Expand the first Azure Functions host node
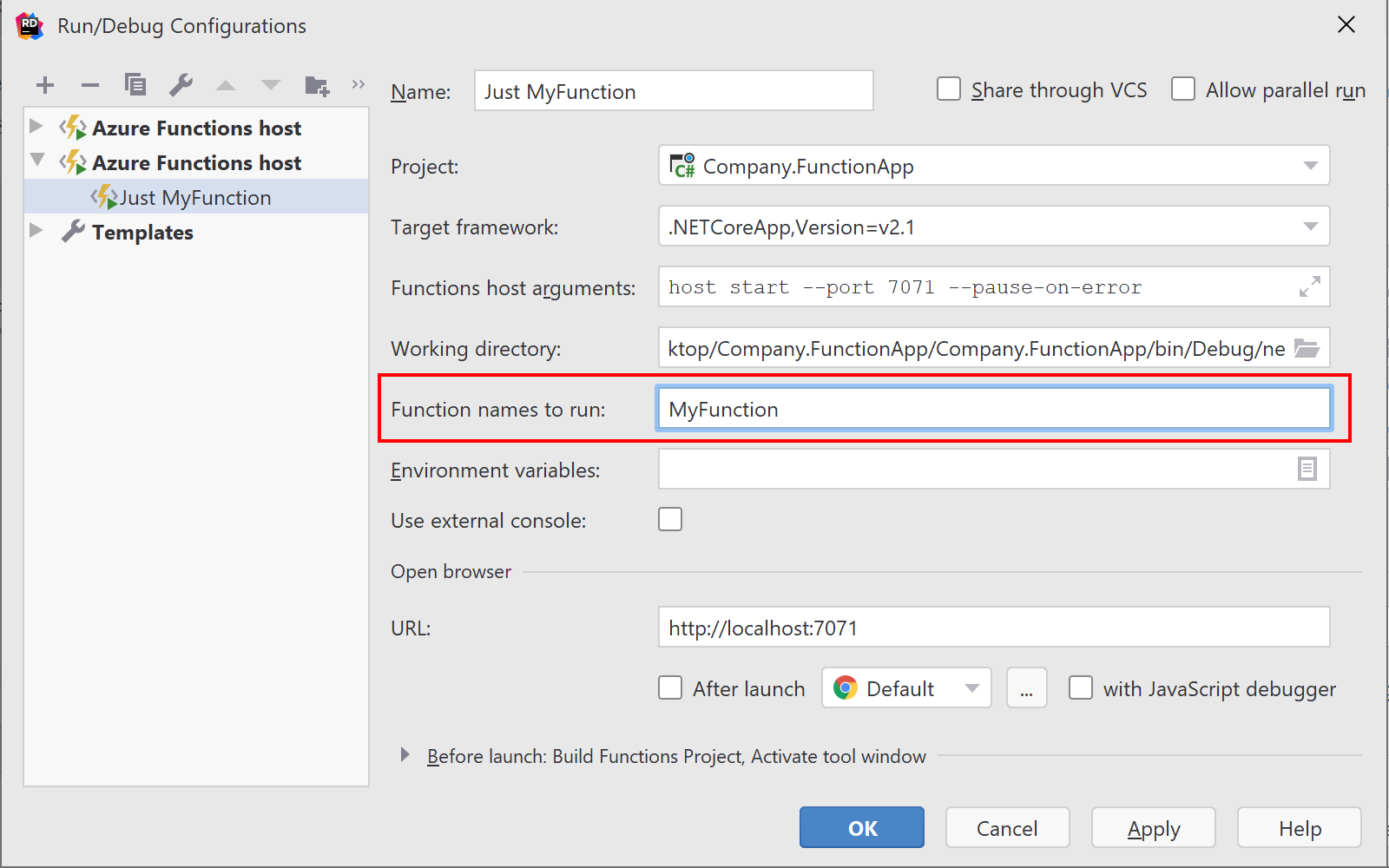Screen dimensions: 1389x868 pyautogui.click(x=36, y=126)
